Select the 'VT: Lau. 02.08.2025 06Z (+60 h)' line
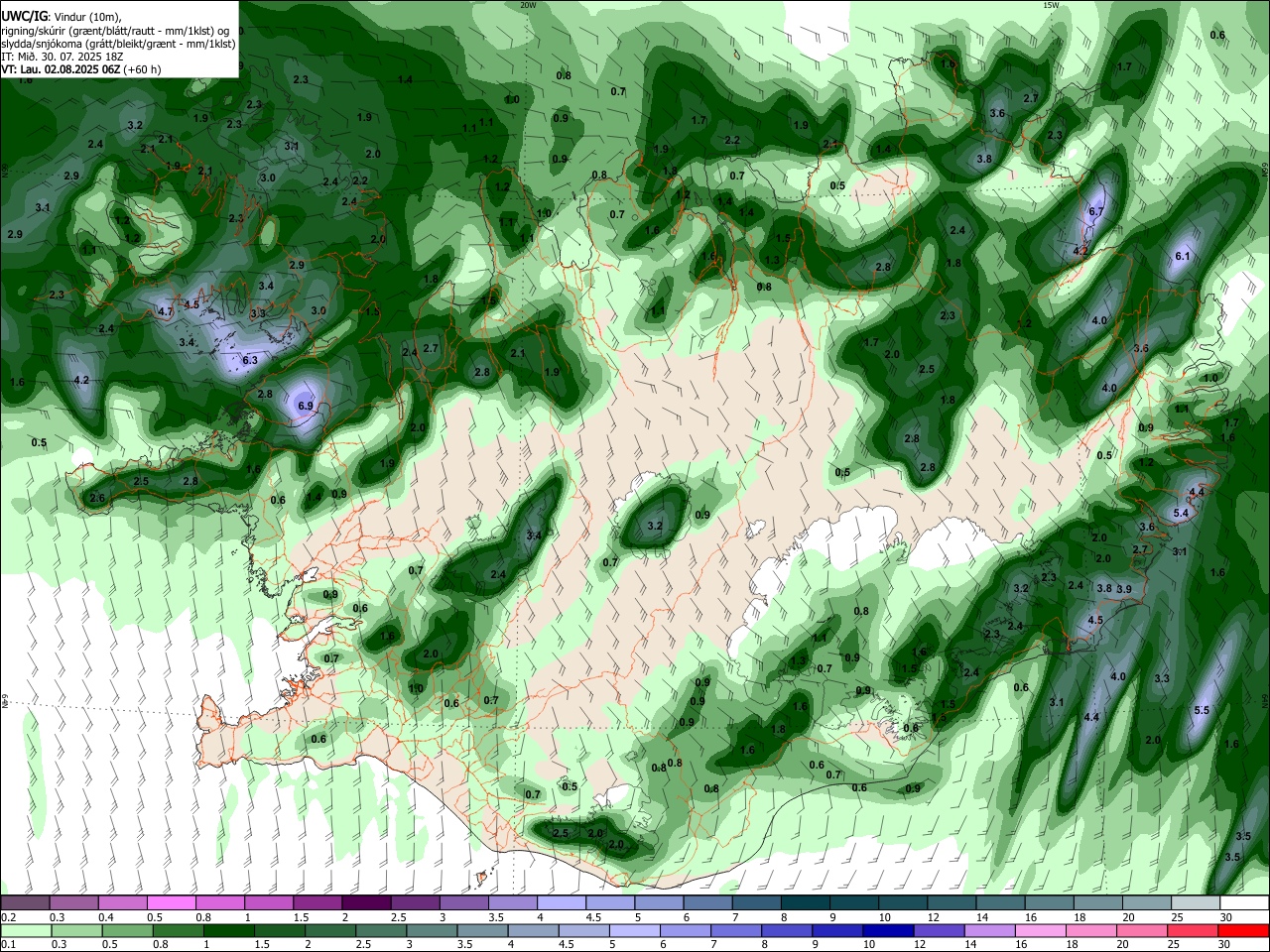Viewport: 1270px width, 952px height. (x=81, y=69)
